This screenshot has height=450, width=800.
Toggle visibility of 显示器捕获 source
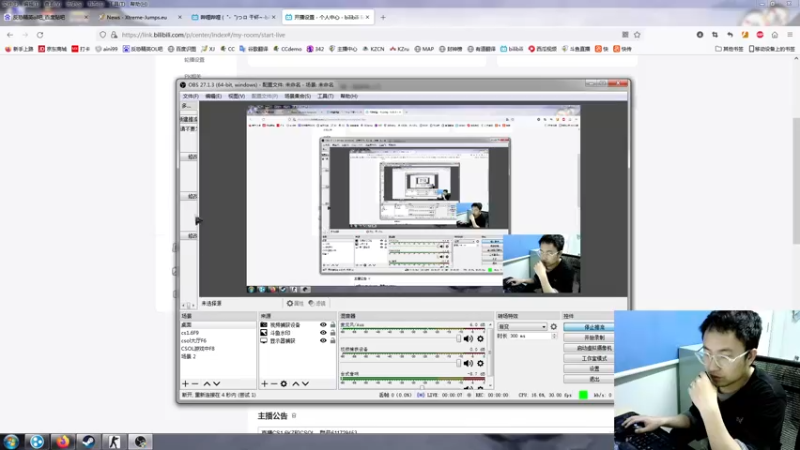(x=323, y=341)
